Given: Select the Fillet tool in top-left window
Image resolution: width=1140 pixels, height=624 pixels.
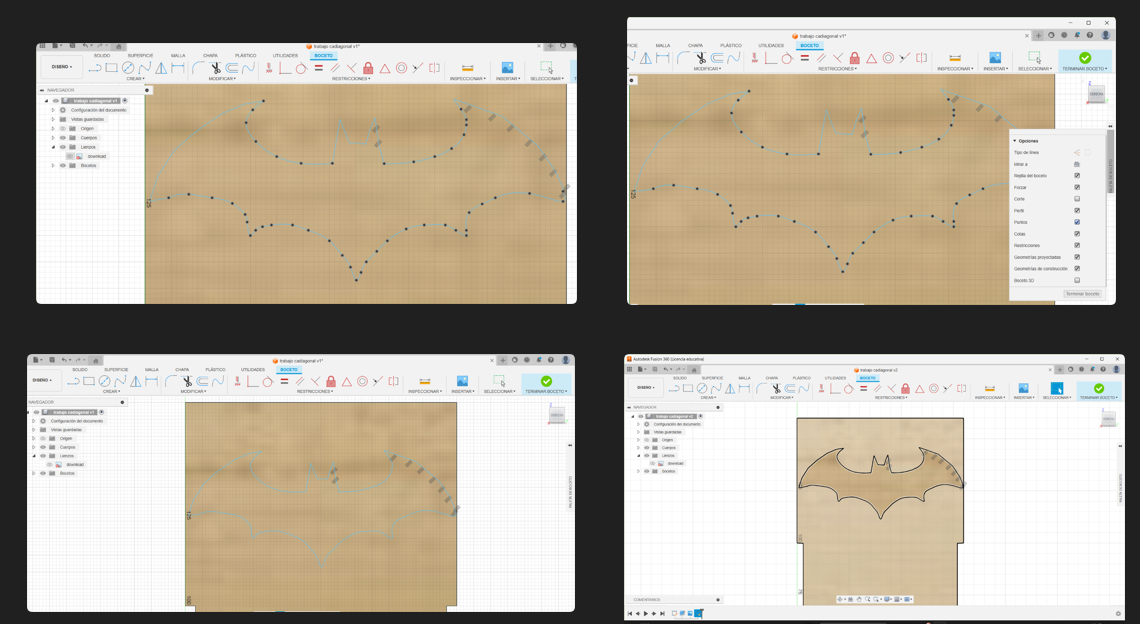Looking at the screenshot, I should [198, 68].
